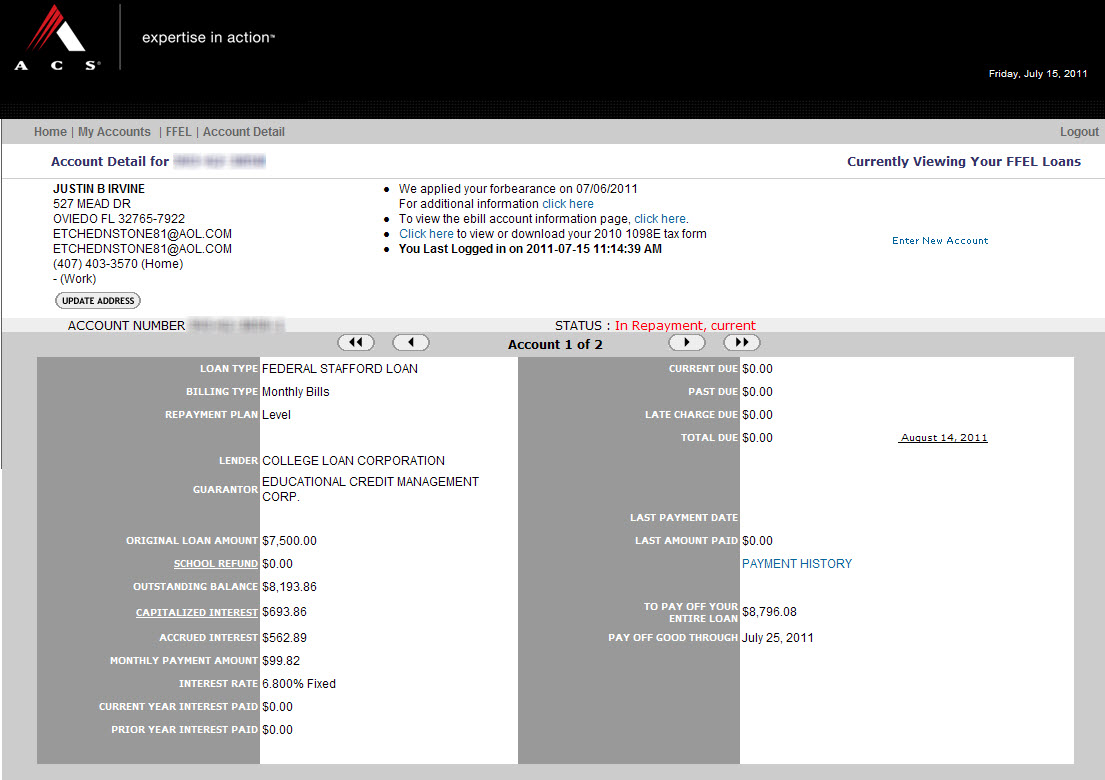The image size is (1105, 780).
Task: Click the ACS logo
Action: (58, 38)
